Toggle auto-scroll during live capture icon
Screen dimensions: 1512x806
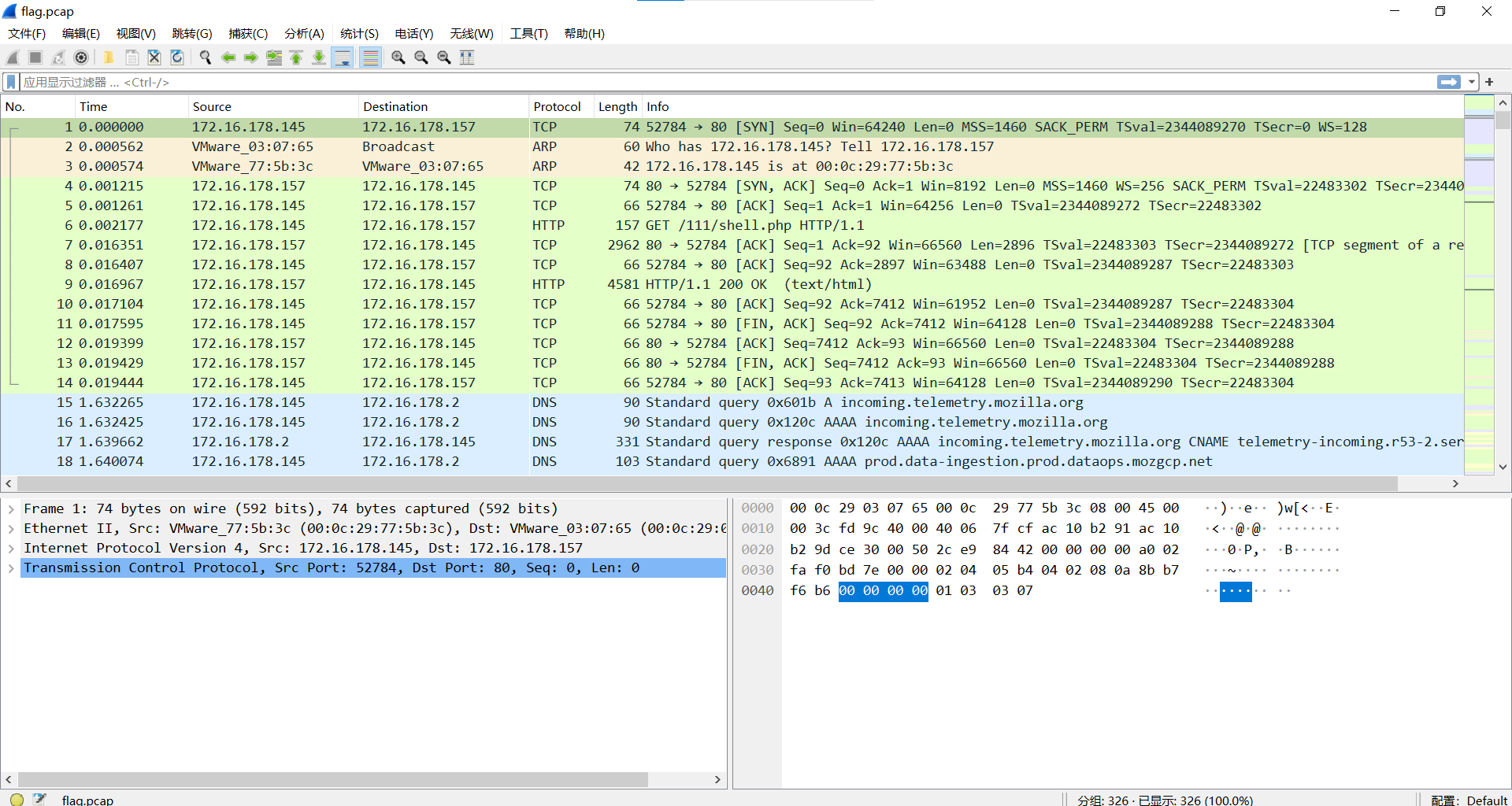coord(343,57)
